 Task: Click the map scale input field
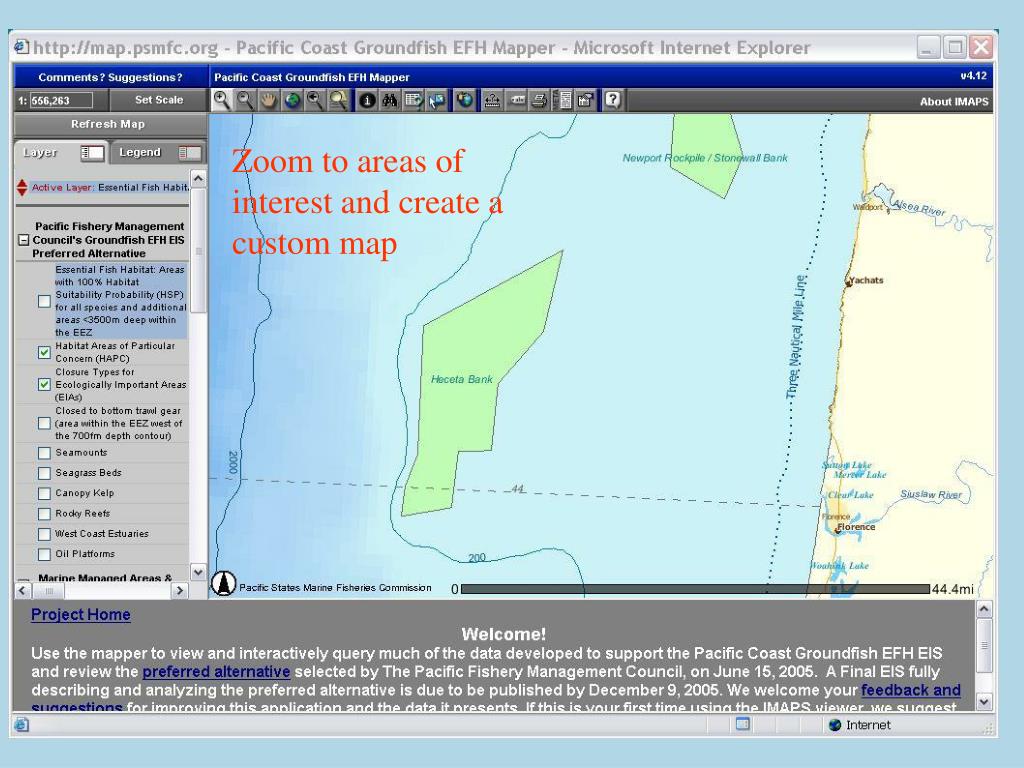tap(61, 100)
